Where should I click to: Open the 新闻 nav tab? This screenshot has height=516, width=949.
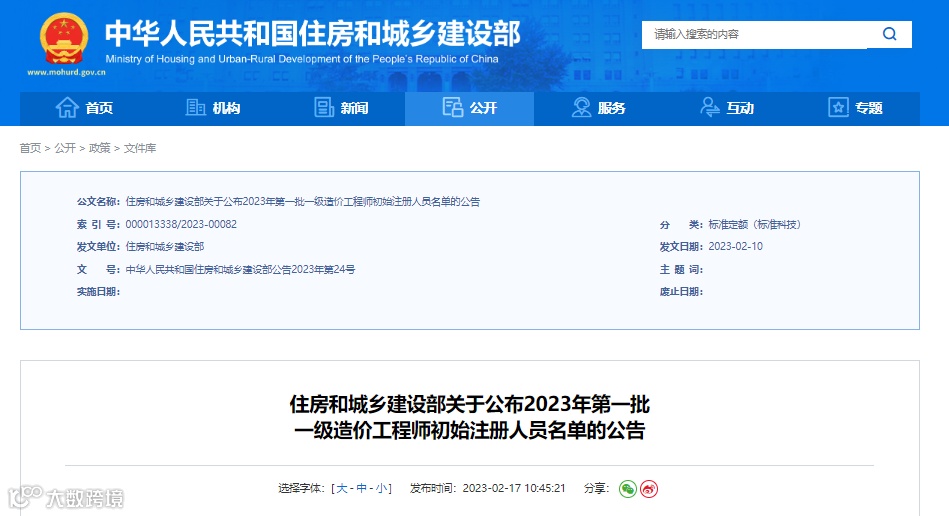341,108
